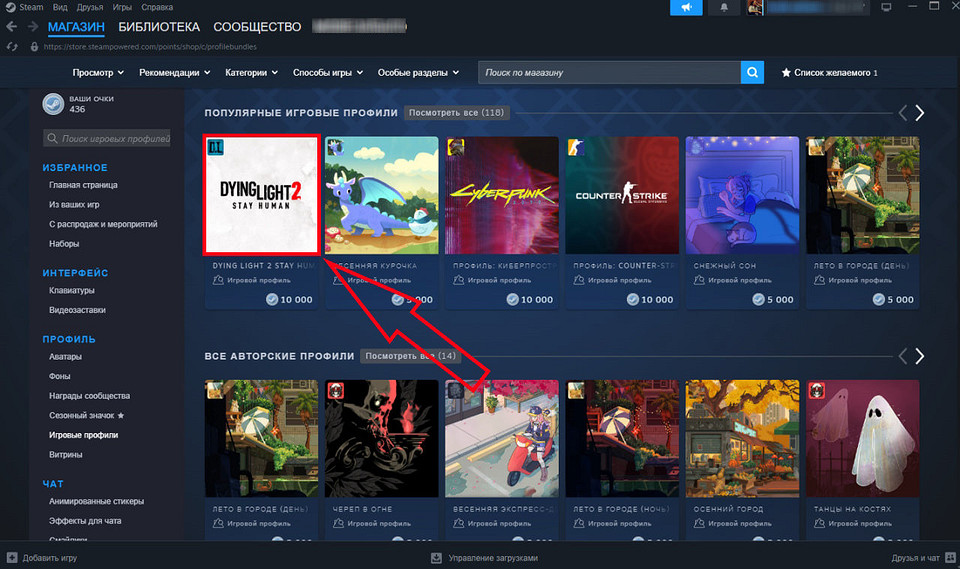
Task: Switch to the БИБЛИОТЕКА tab
Action: click(158, 27)
